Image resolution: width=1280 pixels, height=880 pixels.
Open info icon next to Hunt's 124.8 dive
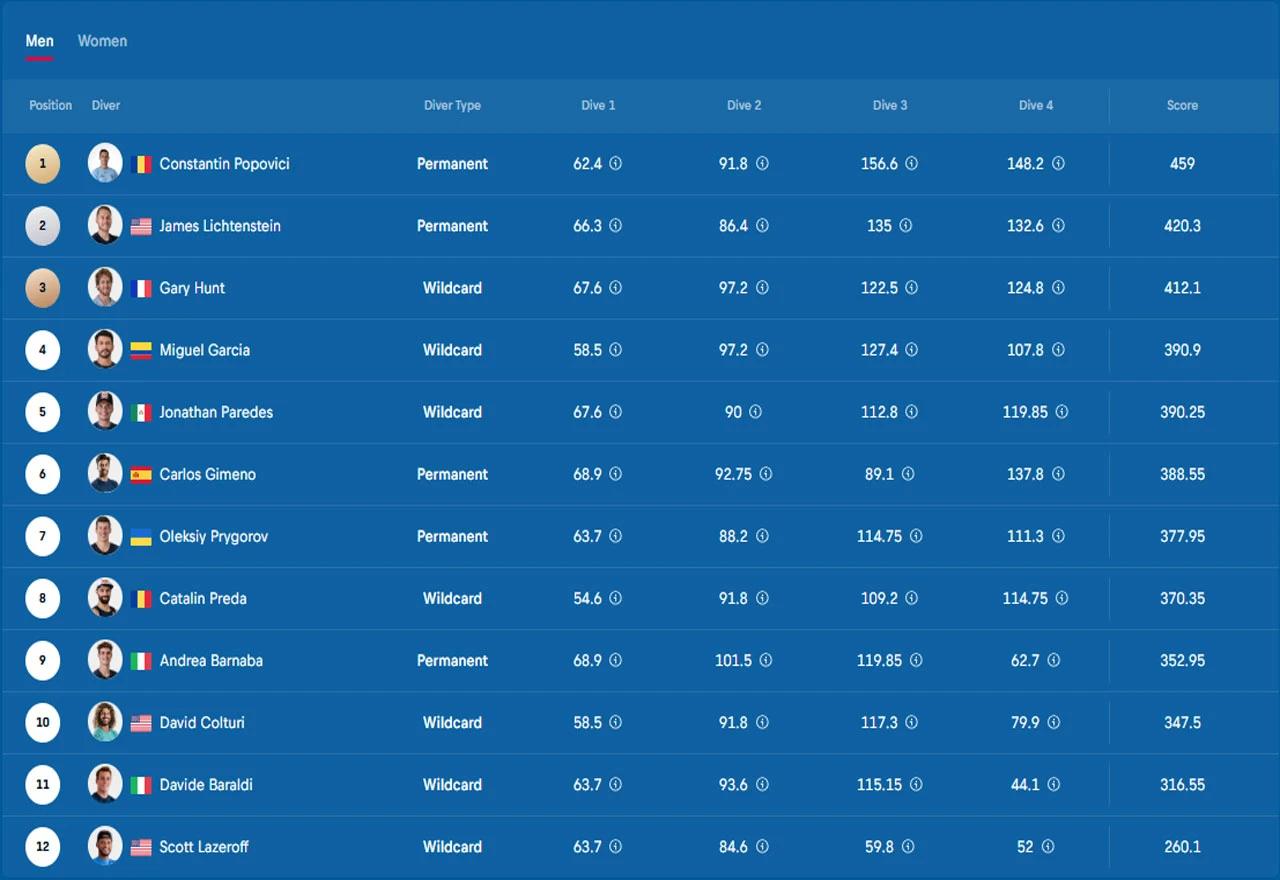coord(1058,288)
